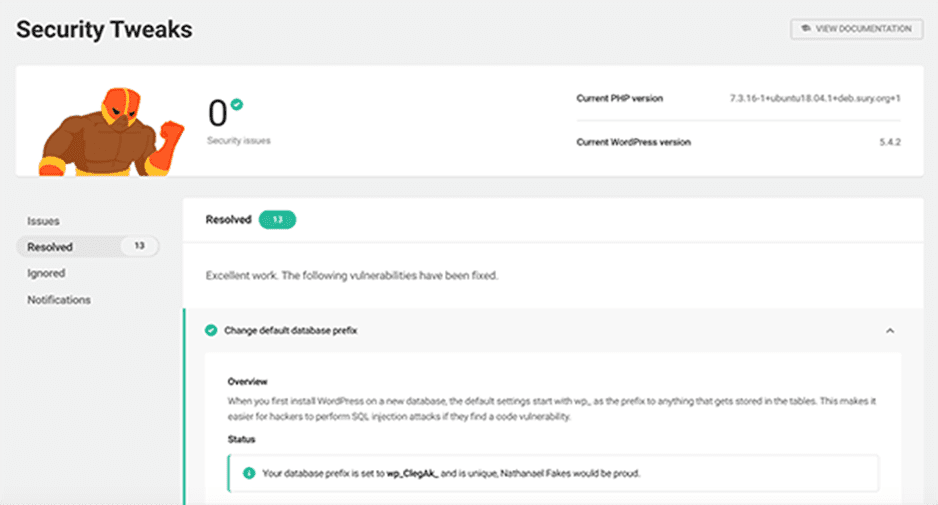Click the Security Tweaks page heading
The image size is (938, 505).
click(x=104, y=30)
